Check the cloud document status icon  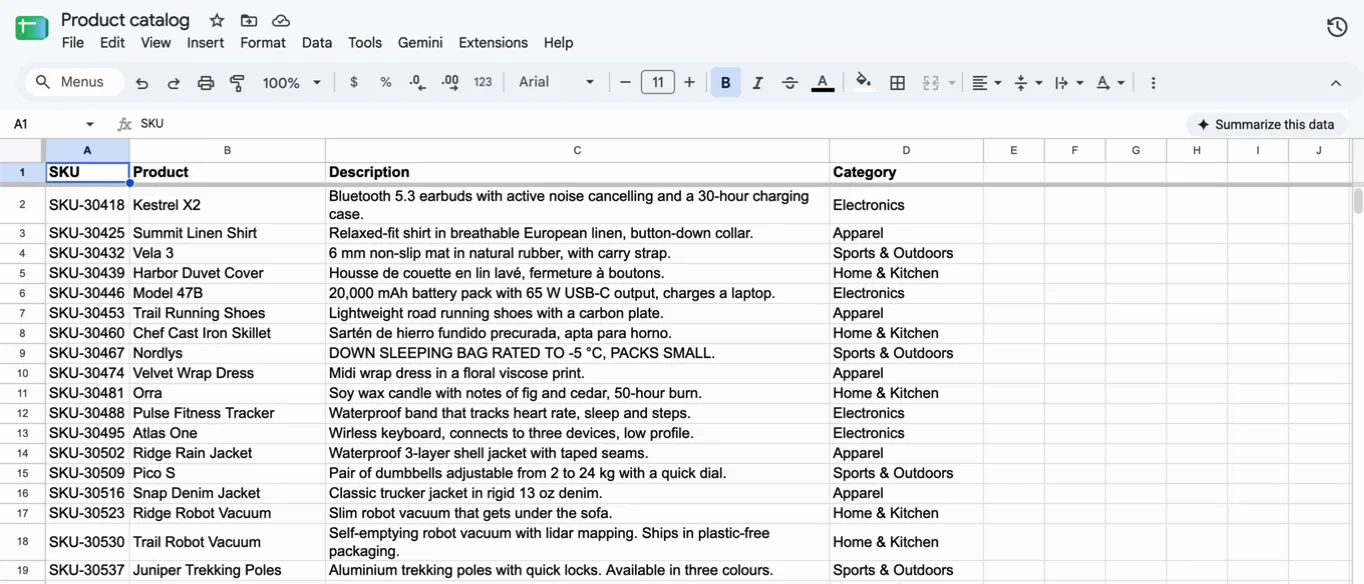[281, 21]
